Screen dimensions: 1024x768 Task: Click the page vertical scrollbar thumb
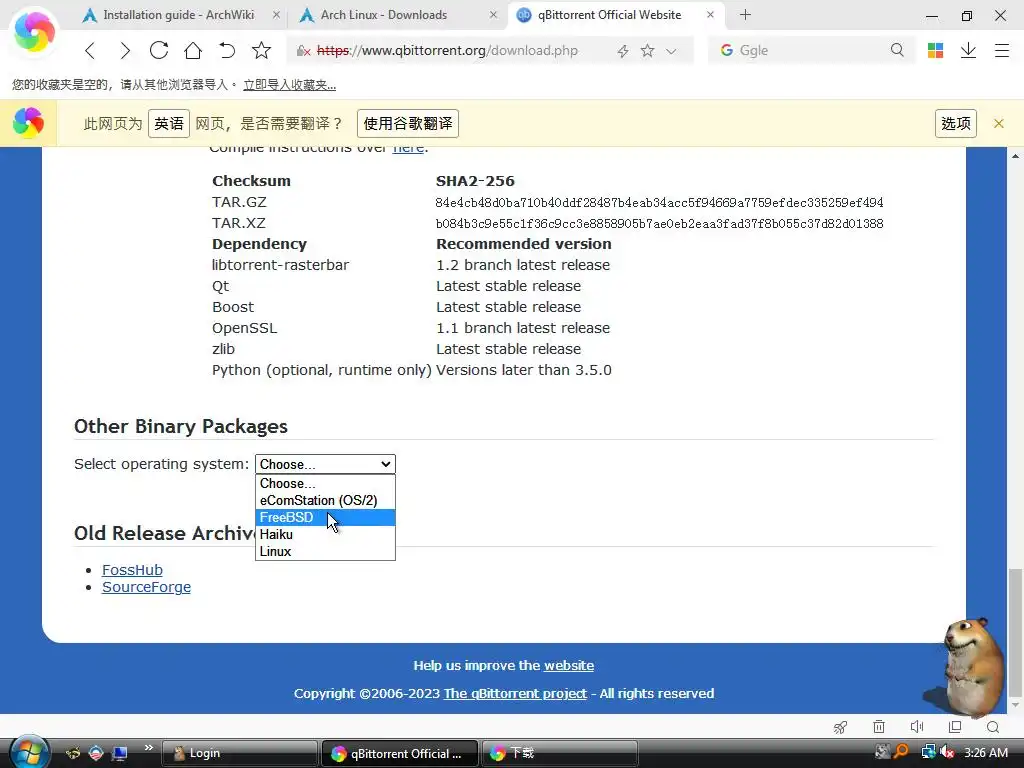tap(1015, 633)
